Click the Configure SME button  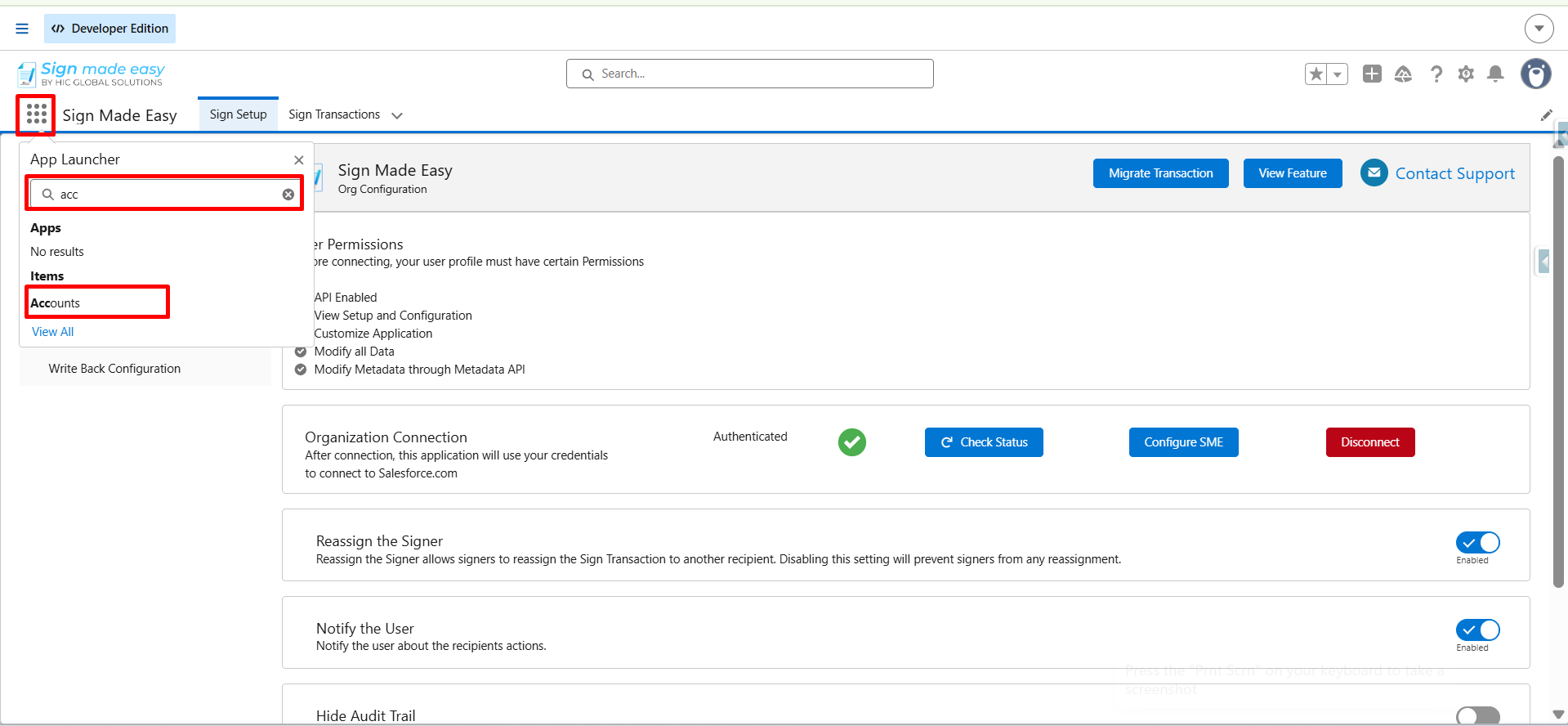[x=1183, y=442]
